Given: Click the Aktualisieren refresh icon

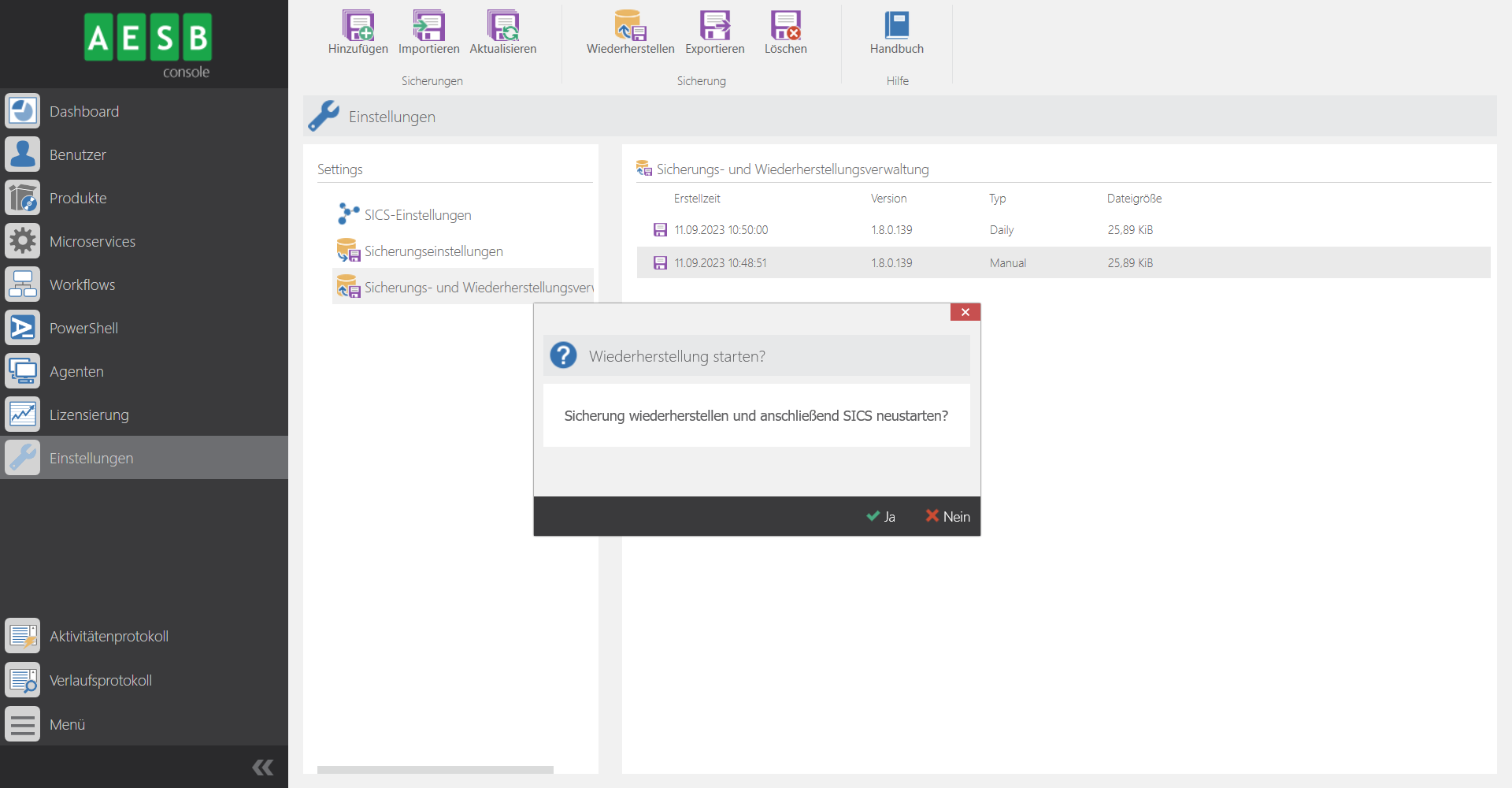Looking at the screenshot, I should [502, 26].
